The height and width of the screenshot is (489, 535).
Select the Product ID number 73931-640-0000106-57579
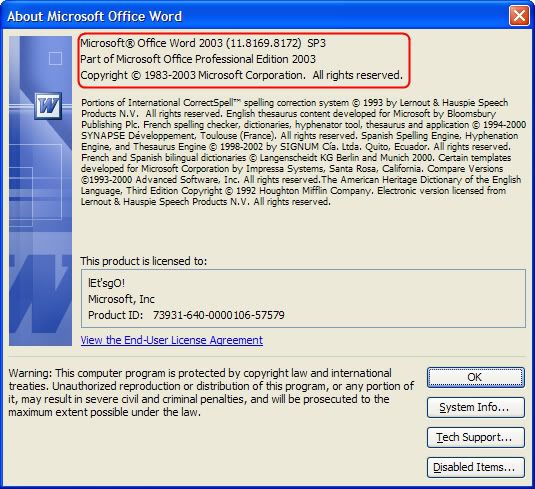218,315
